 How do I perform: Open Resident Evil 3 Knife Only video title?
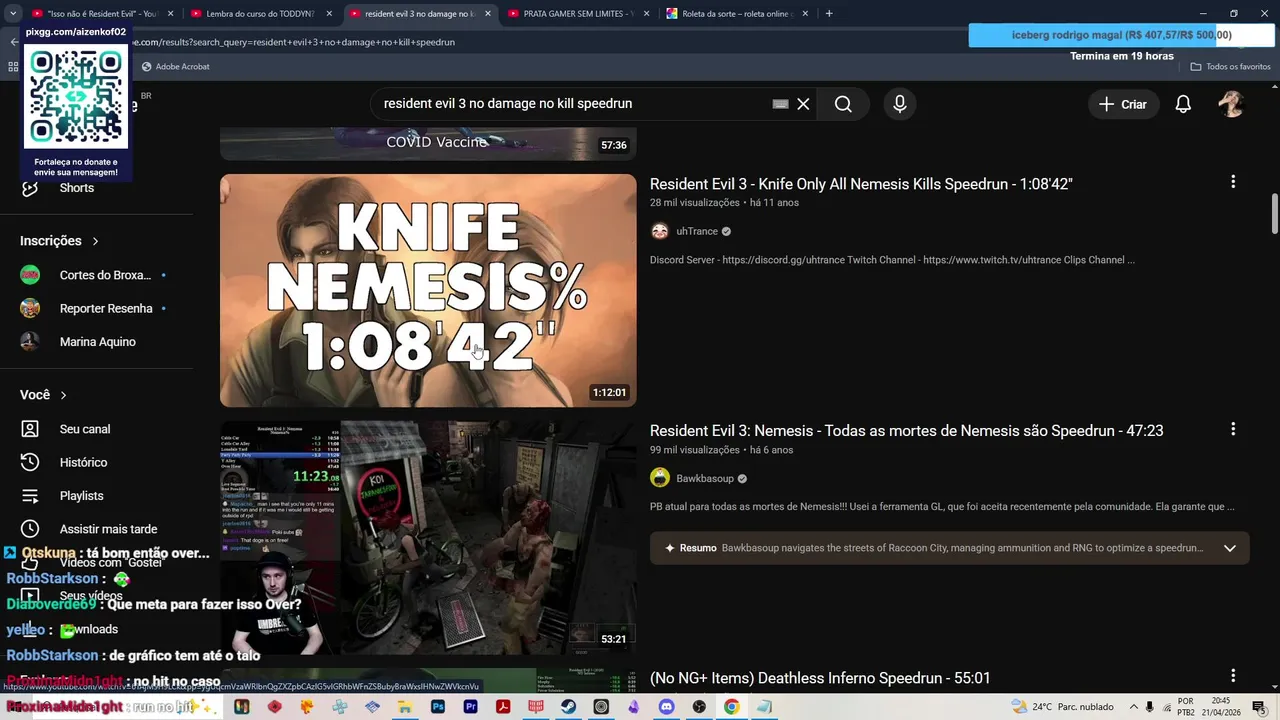pyautogui.click(x=861, y=184)
